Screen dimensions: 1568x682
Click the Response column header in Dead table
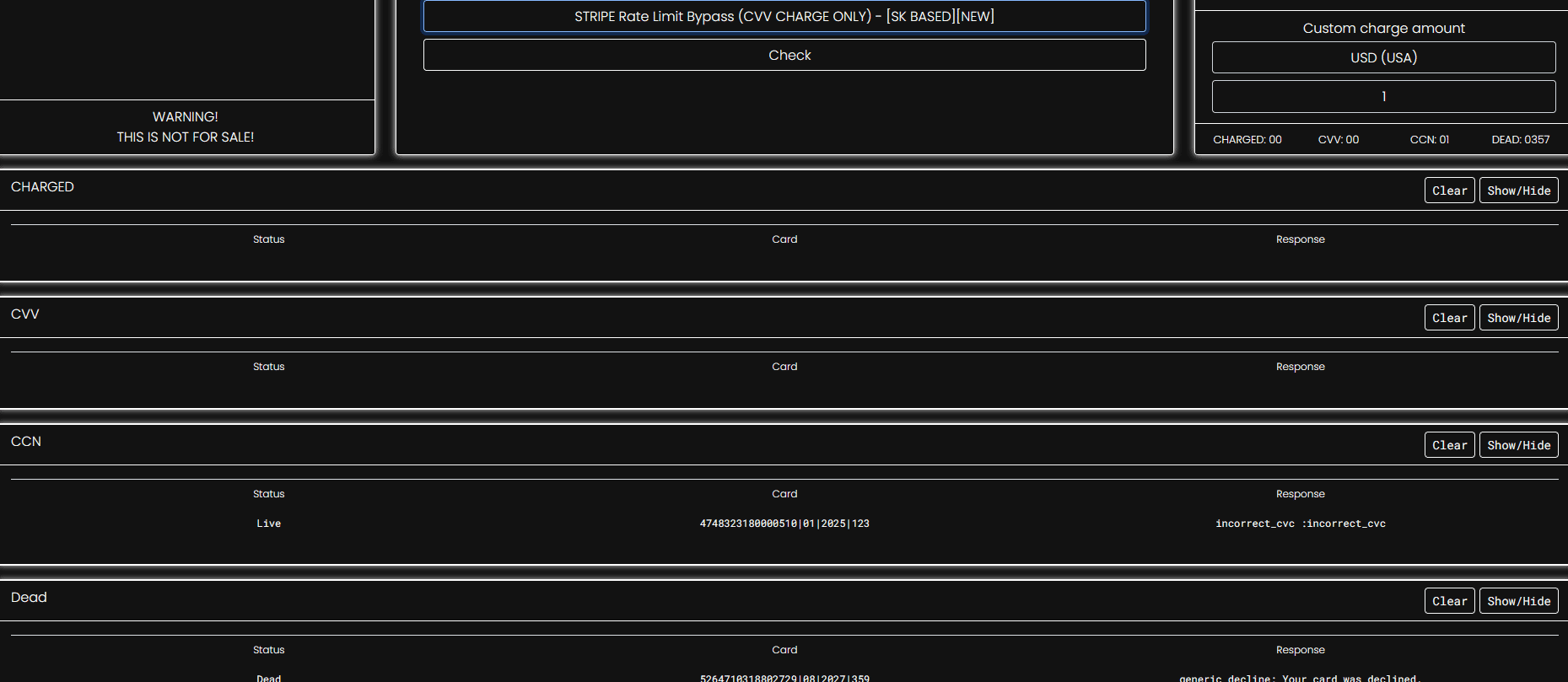click(1300, 650)
